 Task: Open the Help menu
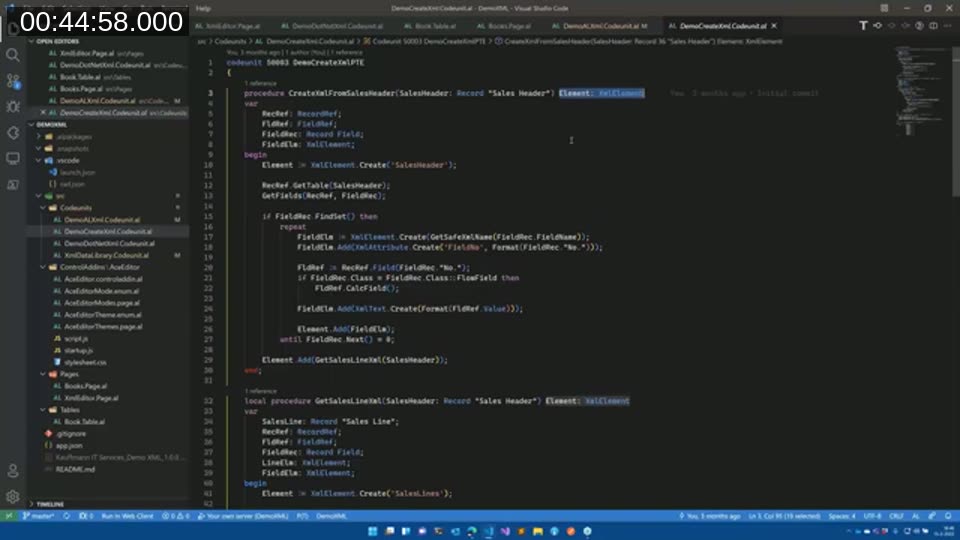coord(203,9)
